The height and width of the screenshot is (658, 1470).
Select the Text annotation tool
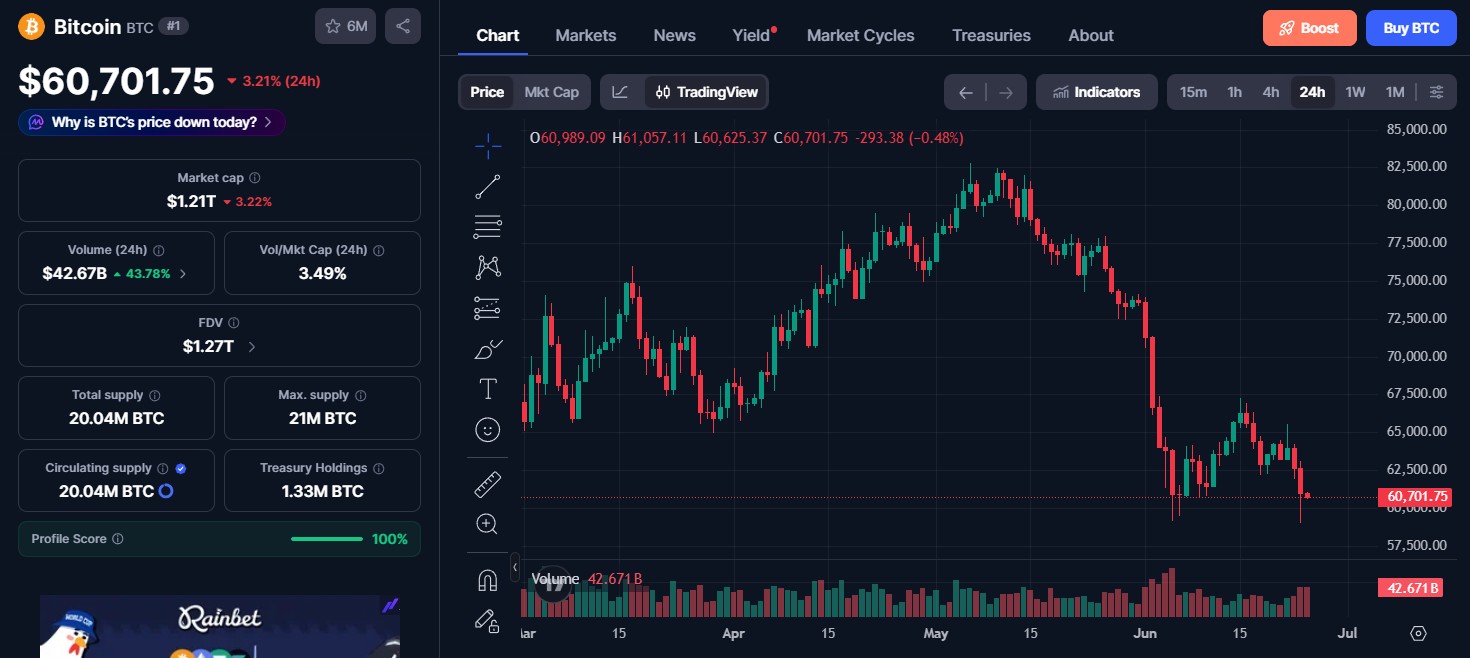point(488,389)
